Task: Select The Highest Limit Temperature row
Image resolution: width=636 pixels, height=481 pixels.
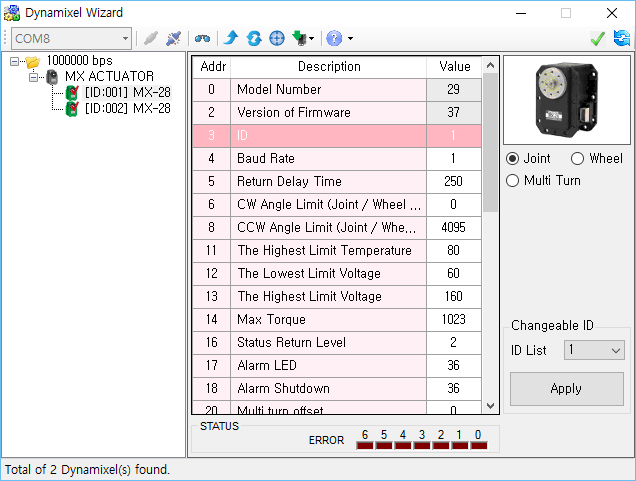Action: coord(337,251)
